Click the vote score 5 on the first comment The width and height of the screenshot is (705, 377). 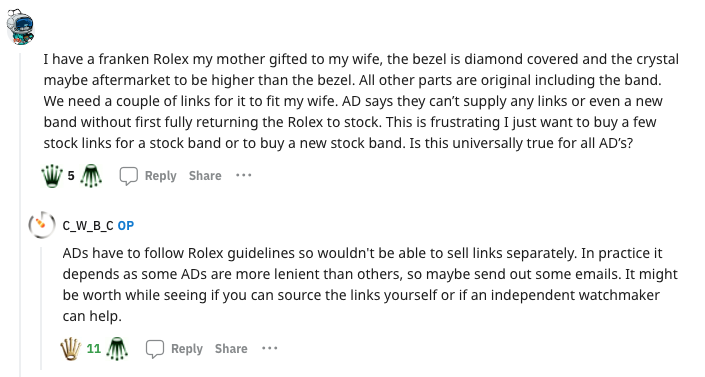(71, 175)
